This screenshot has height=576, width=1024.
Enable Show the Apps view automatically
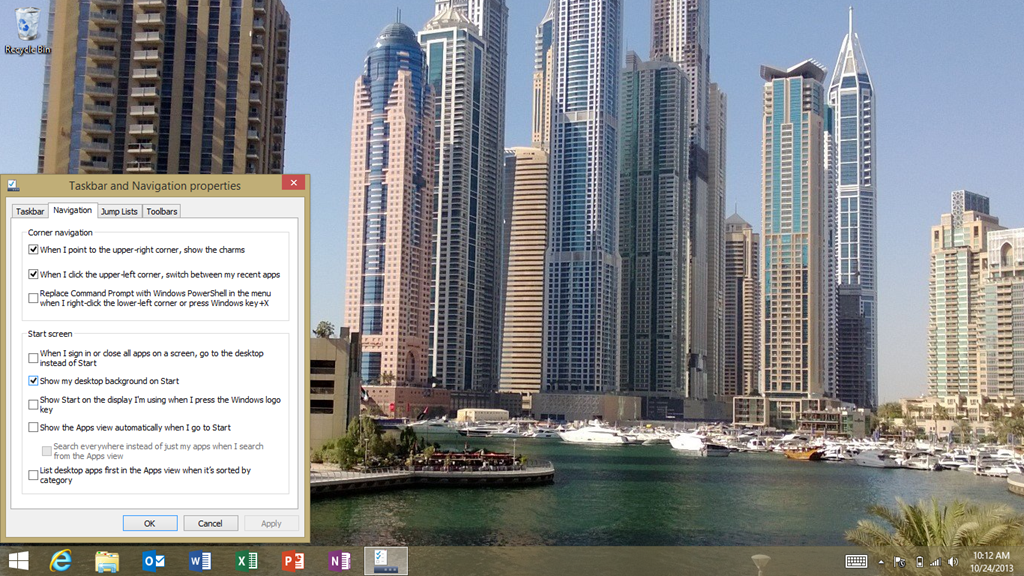pyautogui.click(x=33, y=427)
